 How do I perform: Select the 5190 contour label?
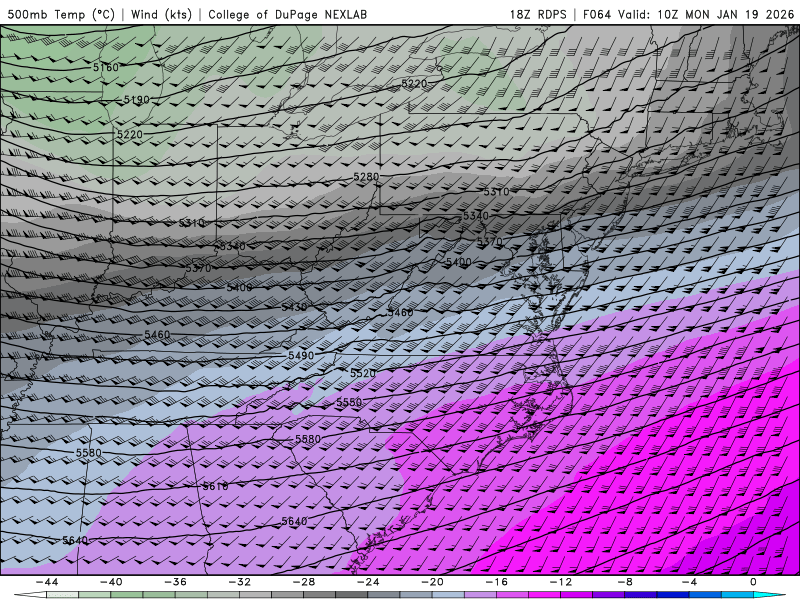tap(136, 100)
